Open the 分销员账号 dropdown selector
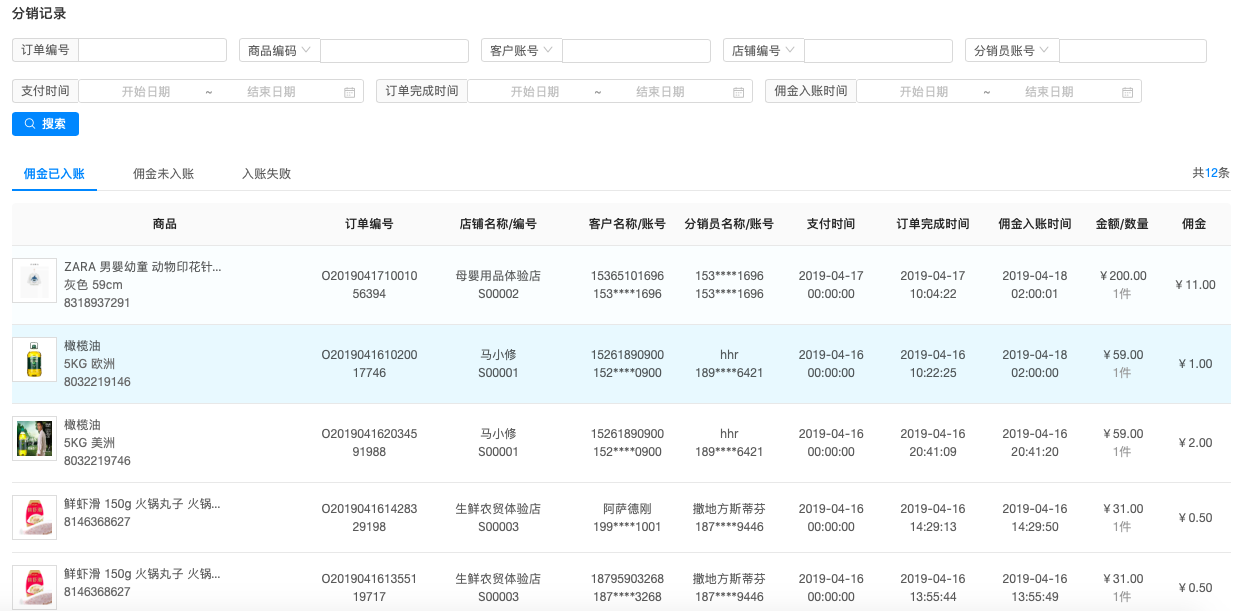The image size is (1244, 611). point(1011,51)
